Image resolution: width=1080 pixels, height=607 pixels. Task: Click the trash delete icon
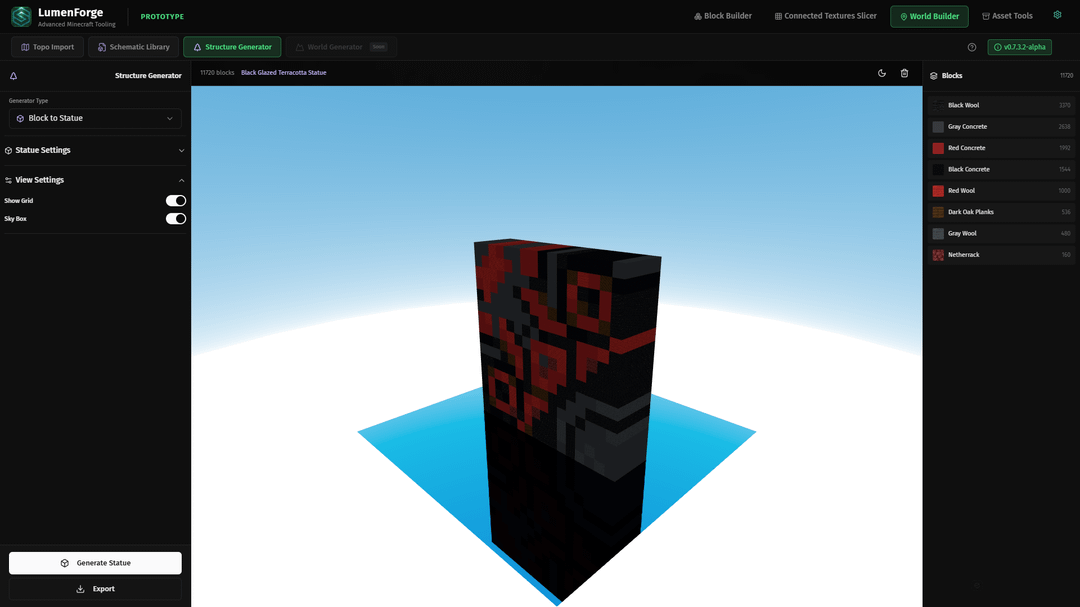point(904,73)
